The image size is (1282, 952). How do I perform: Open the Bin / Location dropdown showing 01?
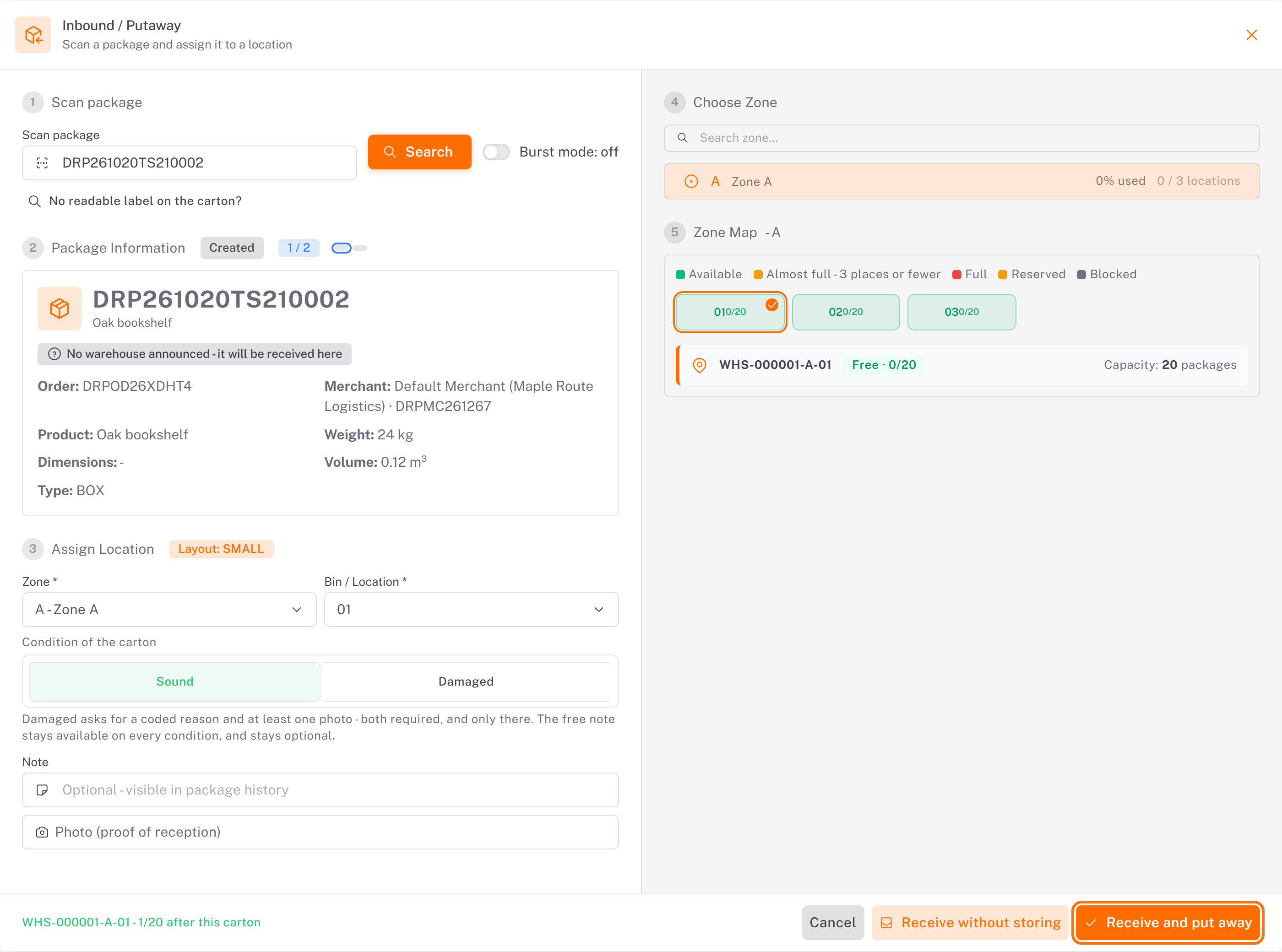pyautogui.click(x=471, y=610)
